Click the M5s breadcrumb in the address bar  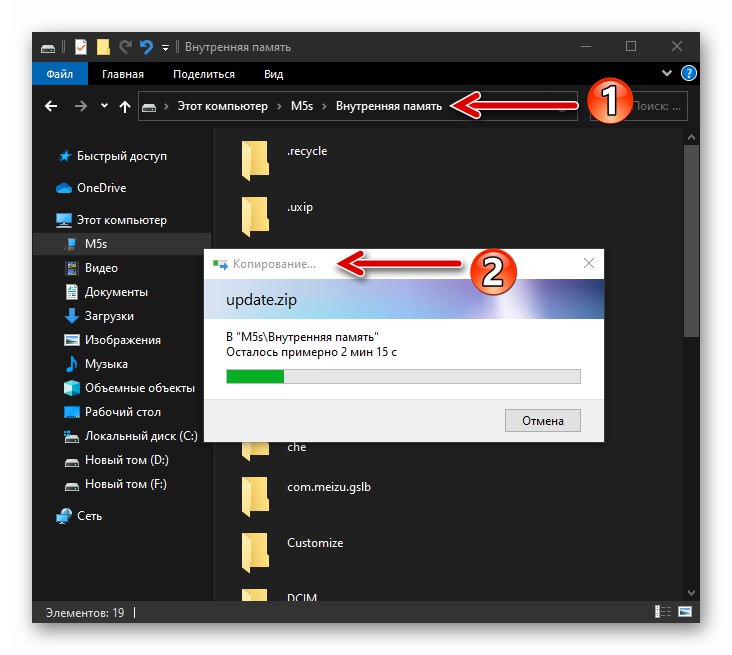(x=302, y=106)
